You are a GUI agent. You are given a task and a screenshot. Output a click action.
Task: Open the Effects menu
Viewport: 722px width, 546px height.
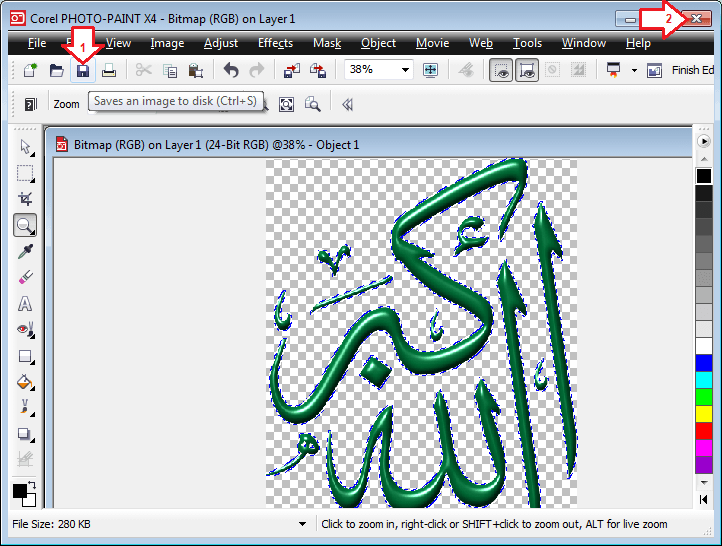click(275, 43)
